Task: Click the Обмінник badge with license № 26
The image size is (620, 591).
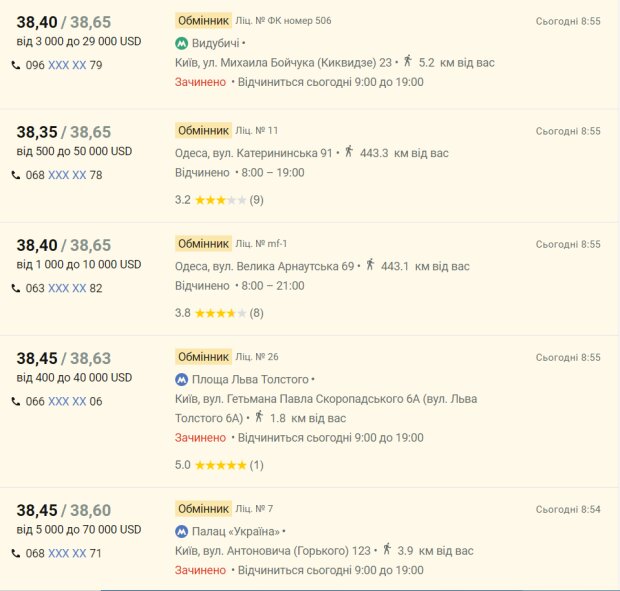Action: pos(203,357)
